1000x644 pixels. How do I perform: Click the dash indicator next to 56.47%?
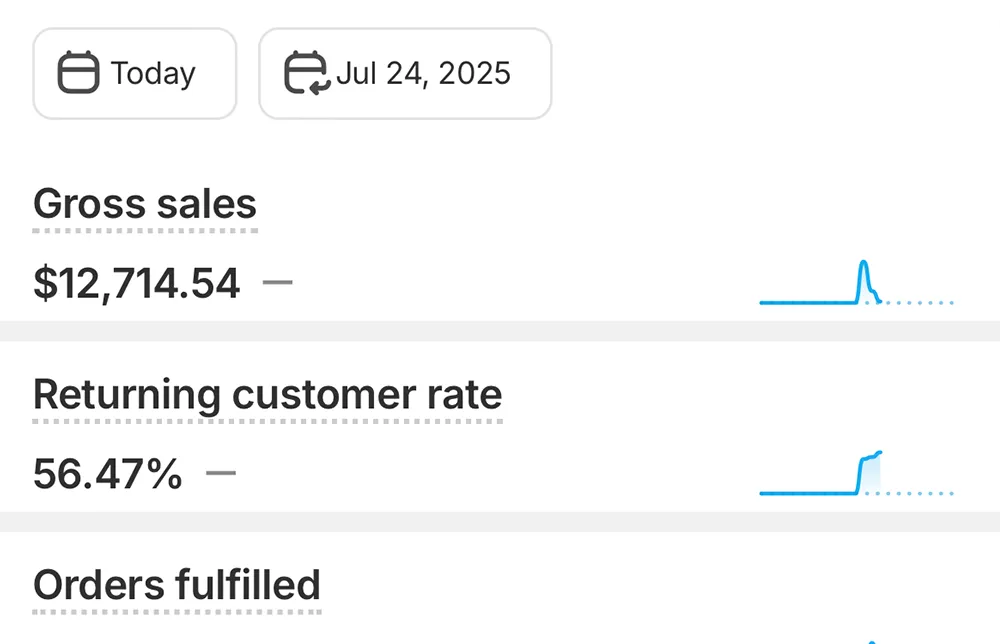coord(221,472)
